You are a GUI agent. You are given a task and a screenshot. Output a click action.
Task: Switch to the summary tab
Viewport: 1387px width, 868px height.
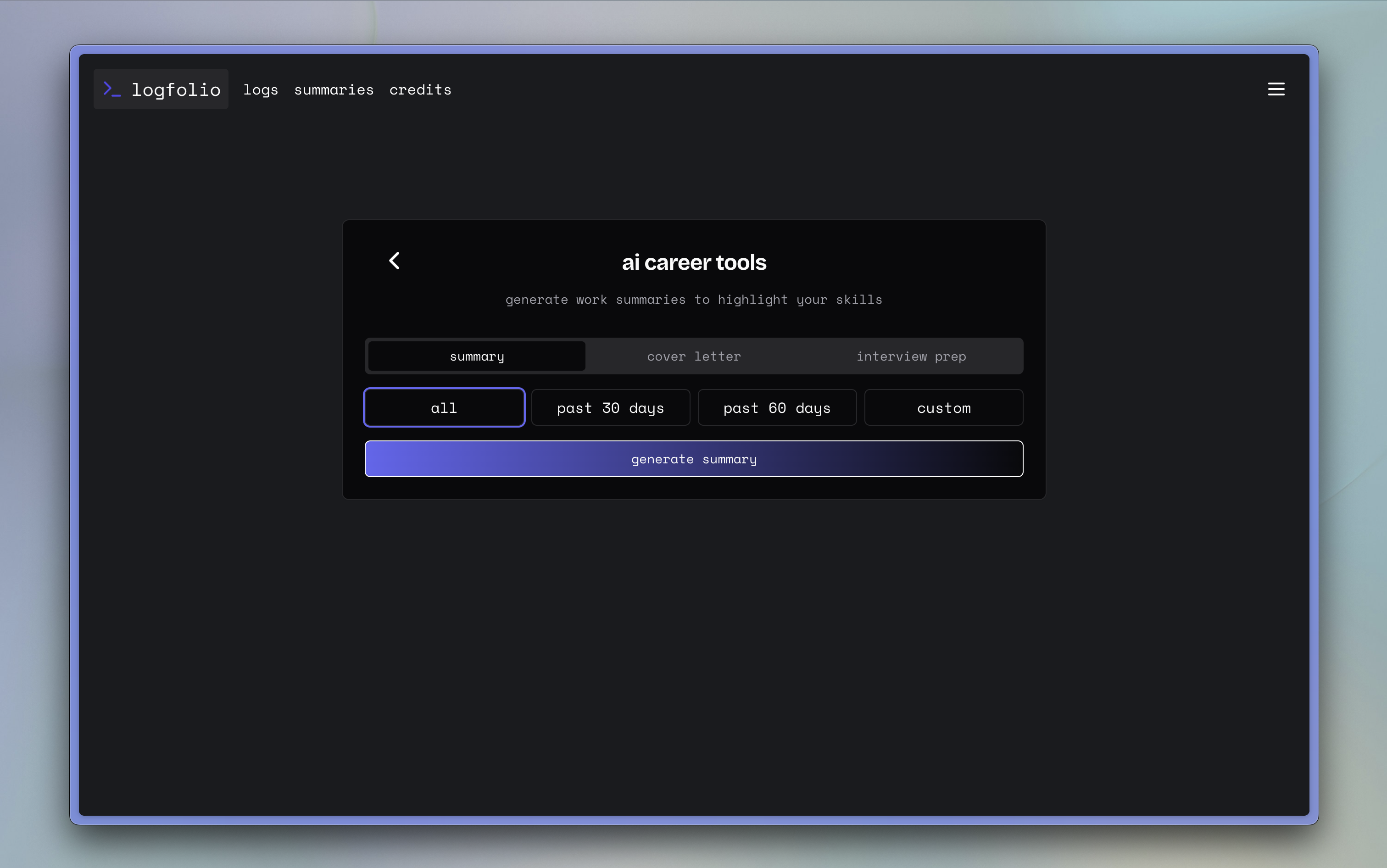477,356
